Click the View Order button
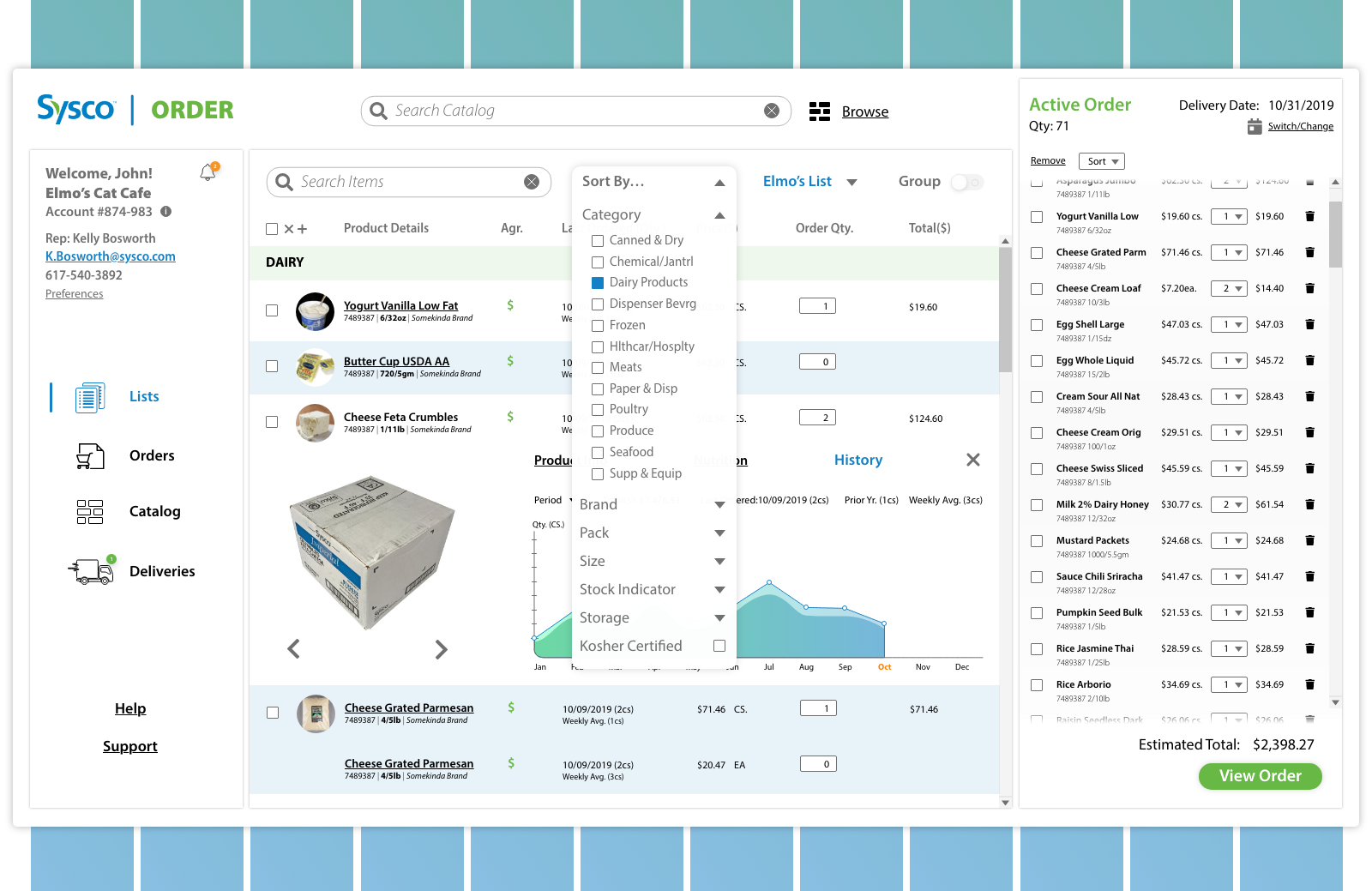Image resolution: width=1372 pixels, height=891 pixels. [1260, 776]
